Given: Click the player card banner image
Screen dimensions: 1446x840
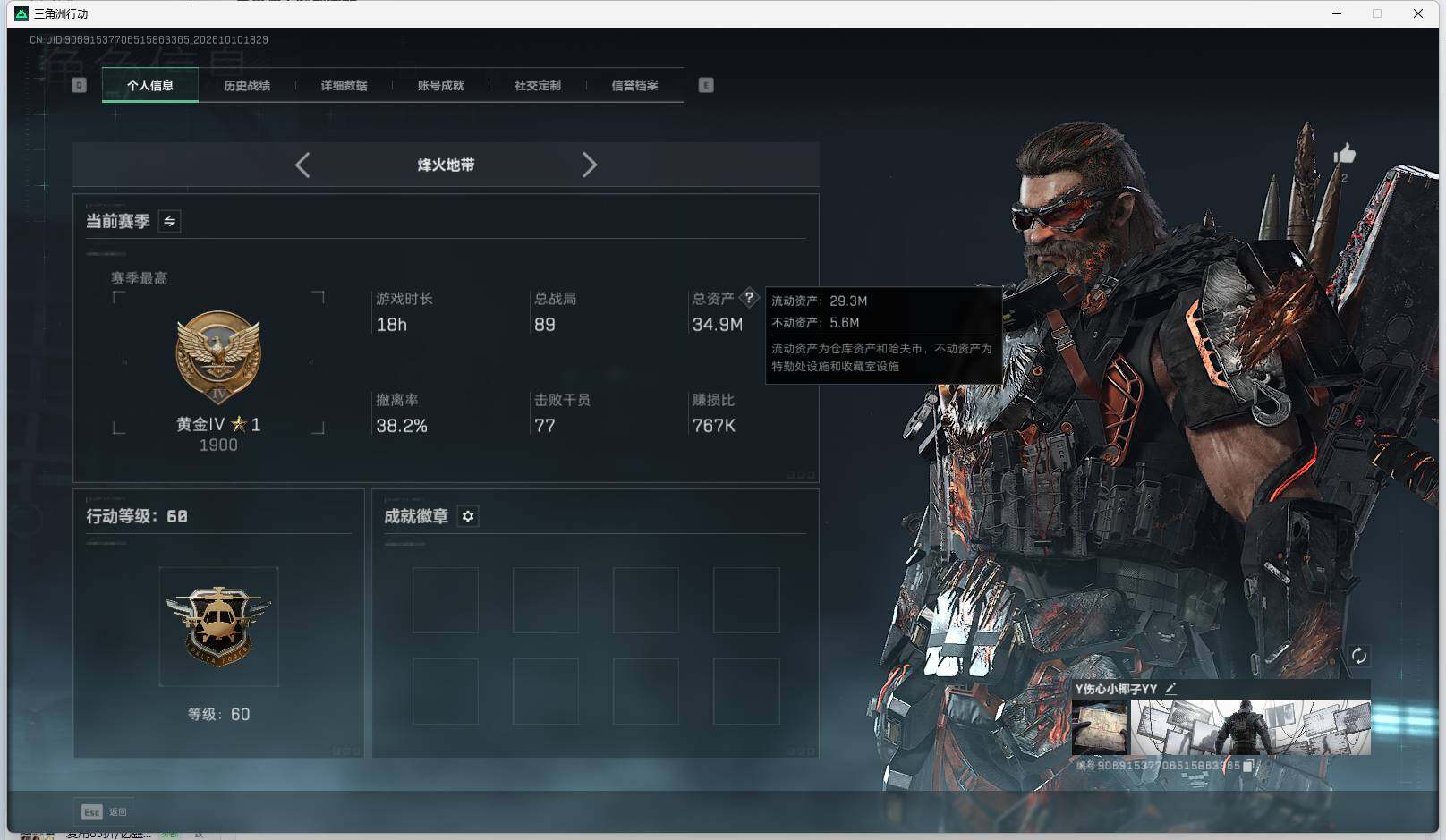Looking at the screenshot, I should (1250, 727).
